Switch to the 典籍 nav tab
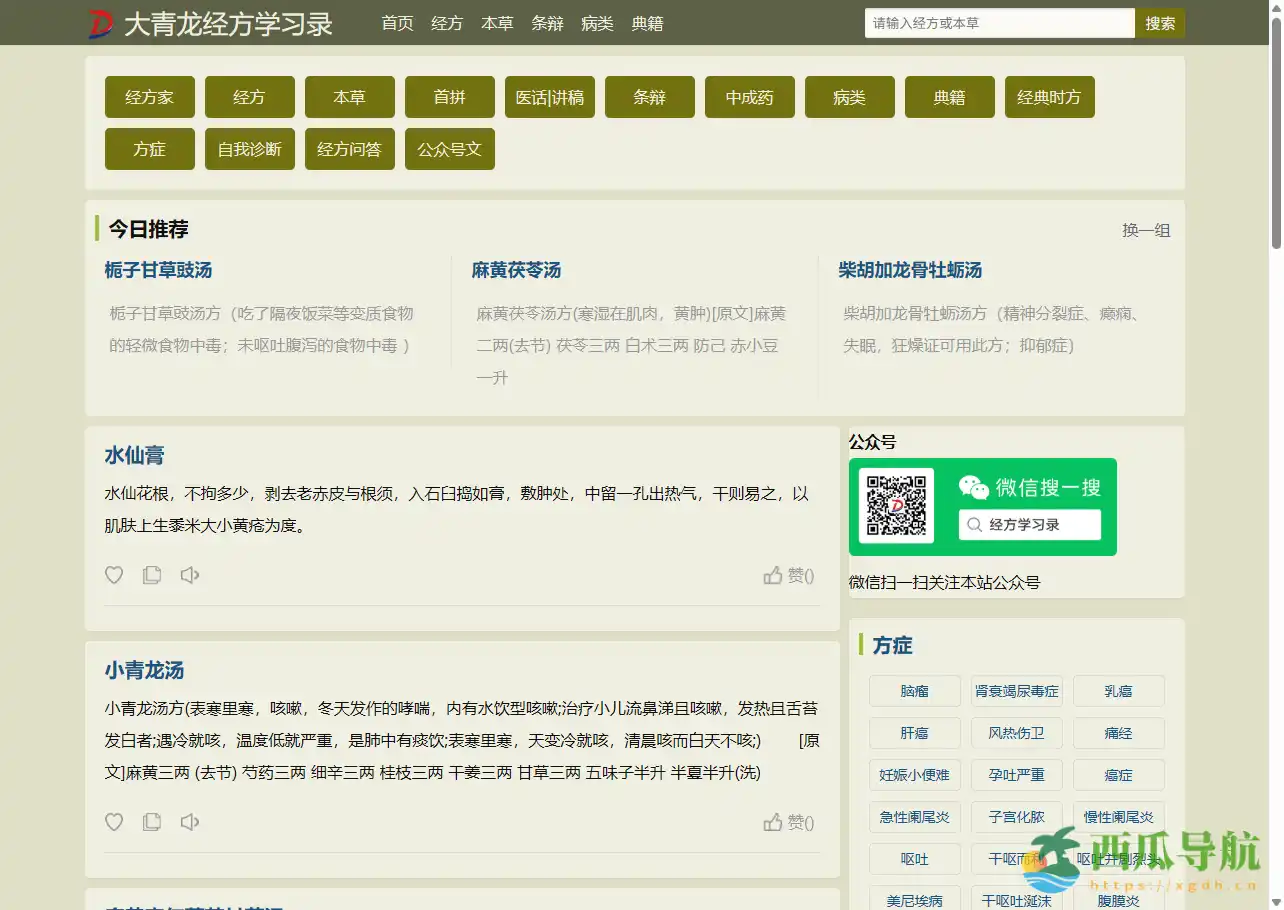The width and height of the screenshot is (1284, 910). click(648, 23)
